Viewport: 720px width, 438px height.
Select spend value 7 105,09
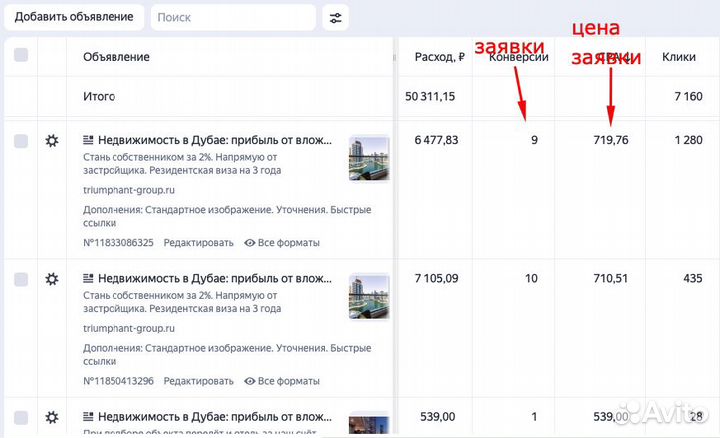pos(436,278)
